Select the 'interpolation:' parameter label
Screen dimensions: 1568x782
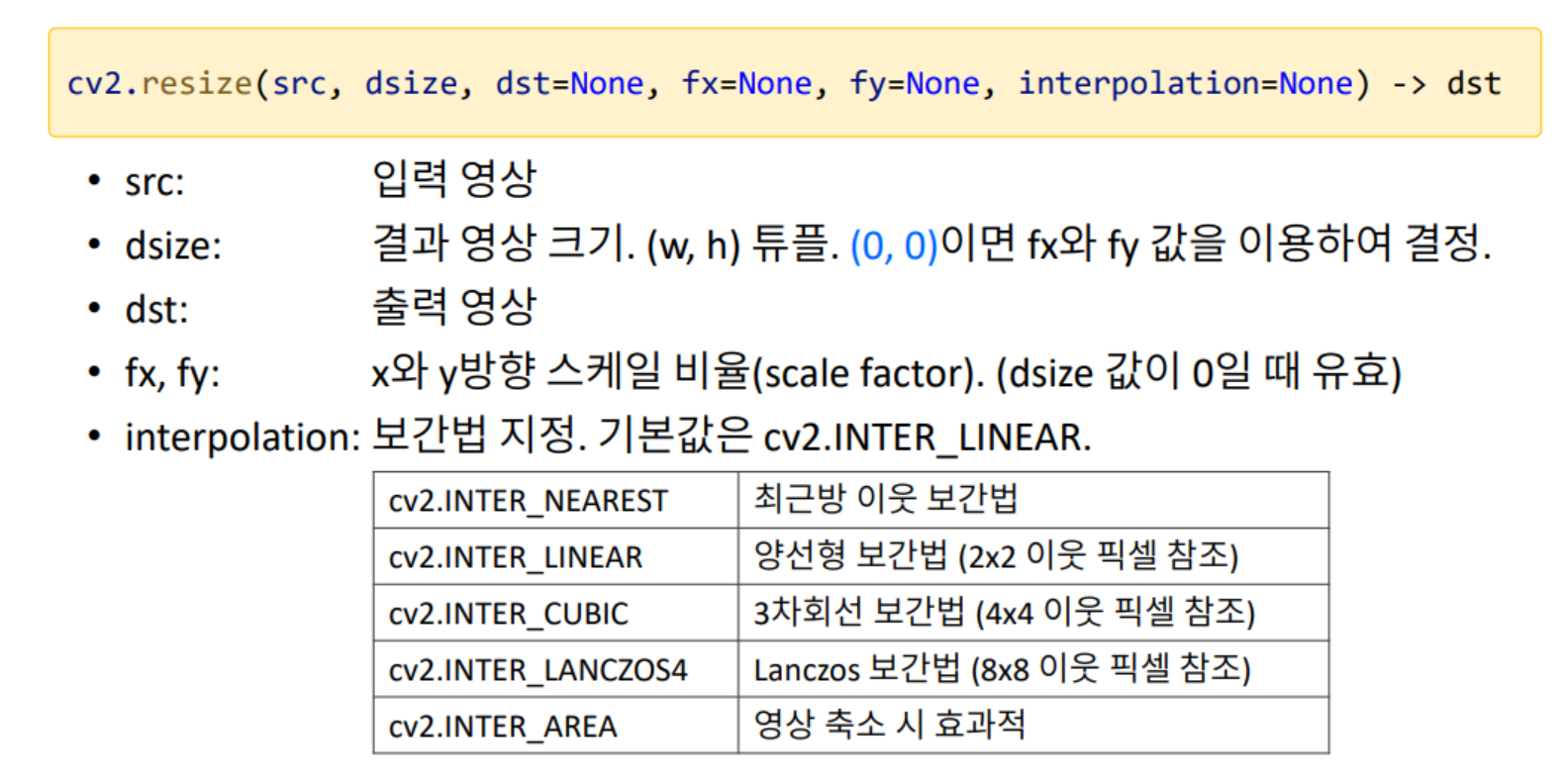coord(243,438)
